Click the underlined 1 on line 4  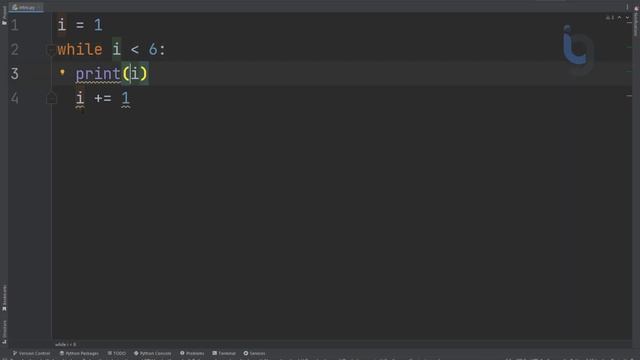[125, 98]
